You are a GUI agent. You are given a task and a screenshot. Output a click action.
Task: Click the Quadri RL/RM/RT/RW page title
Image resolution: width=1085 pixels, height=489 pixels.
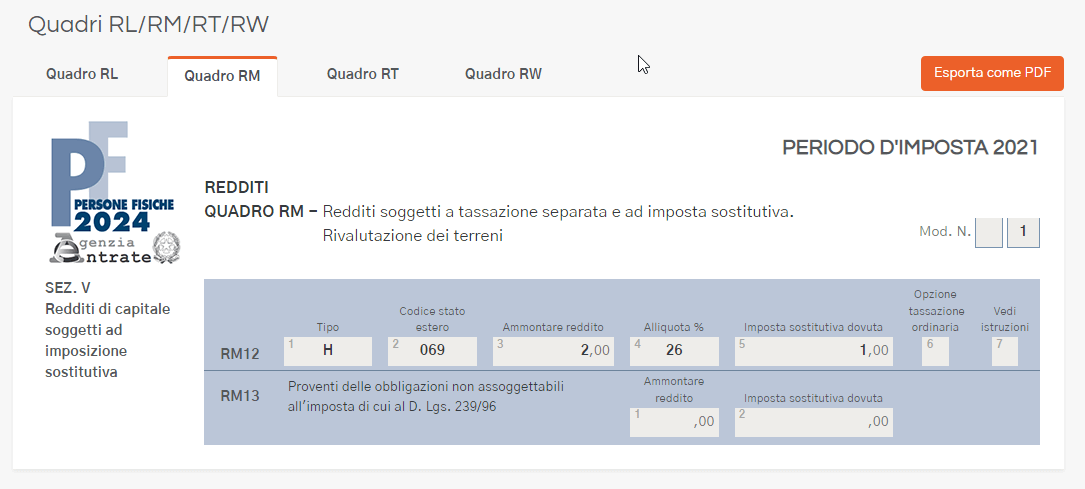click(148, 25)
